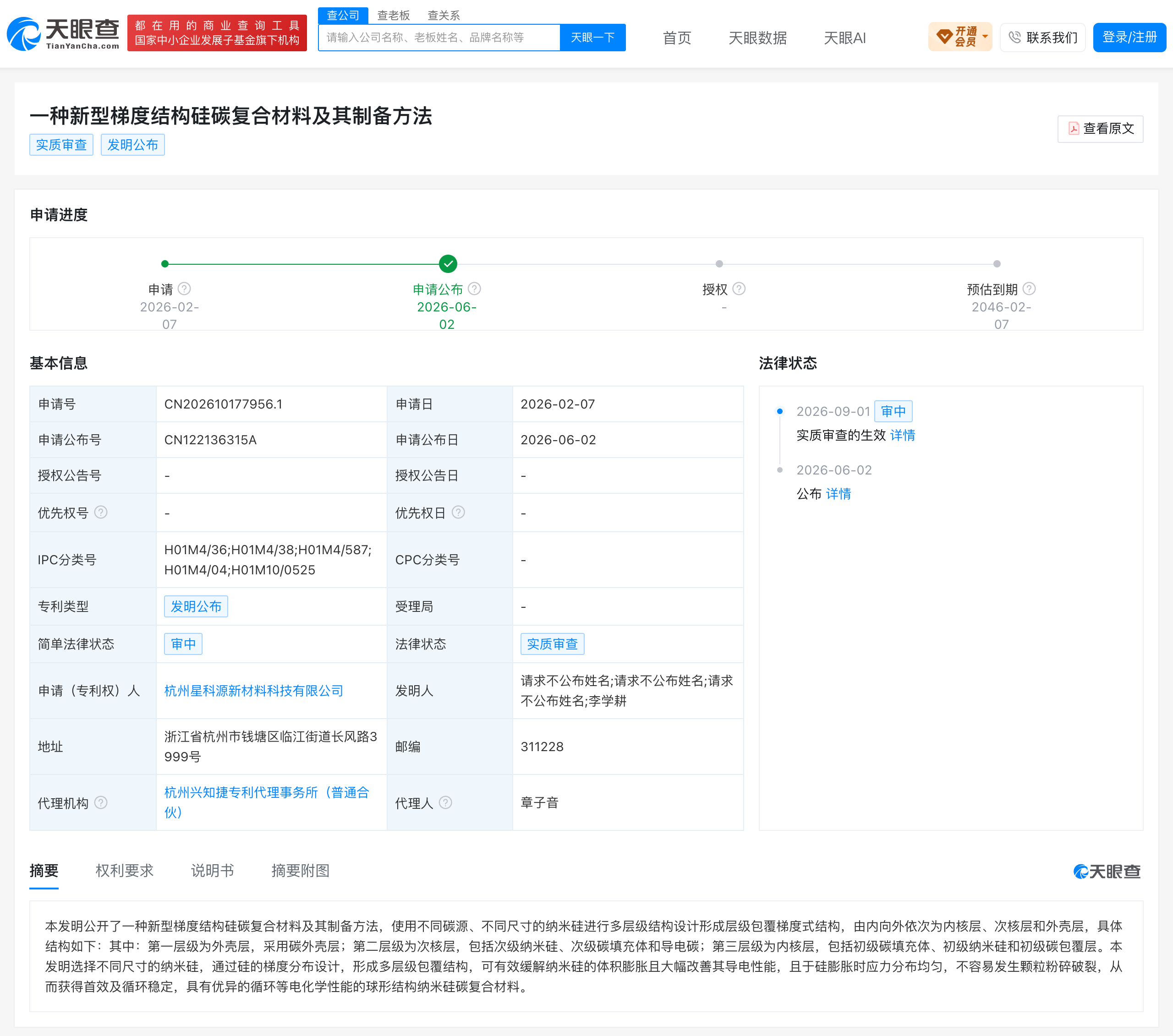Switch to the 摘要附图 tab
This screenshot has height=1036, width=1173.
click(x=301, y=871)
